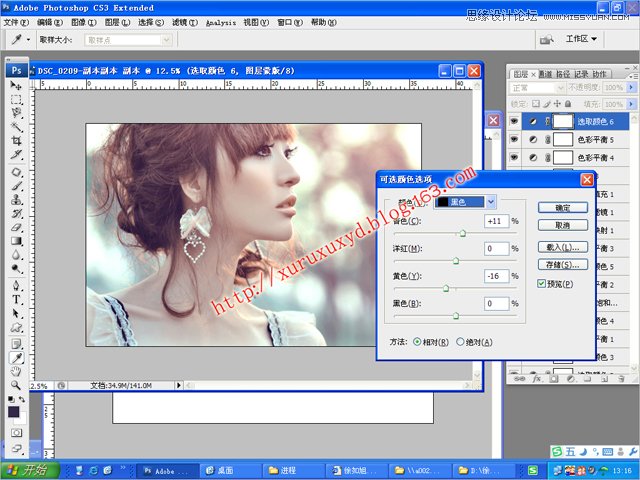
Task: Click the 存储(S)... button
Action: point(563,264)
